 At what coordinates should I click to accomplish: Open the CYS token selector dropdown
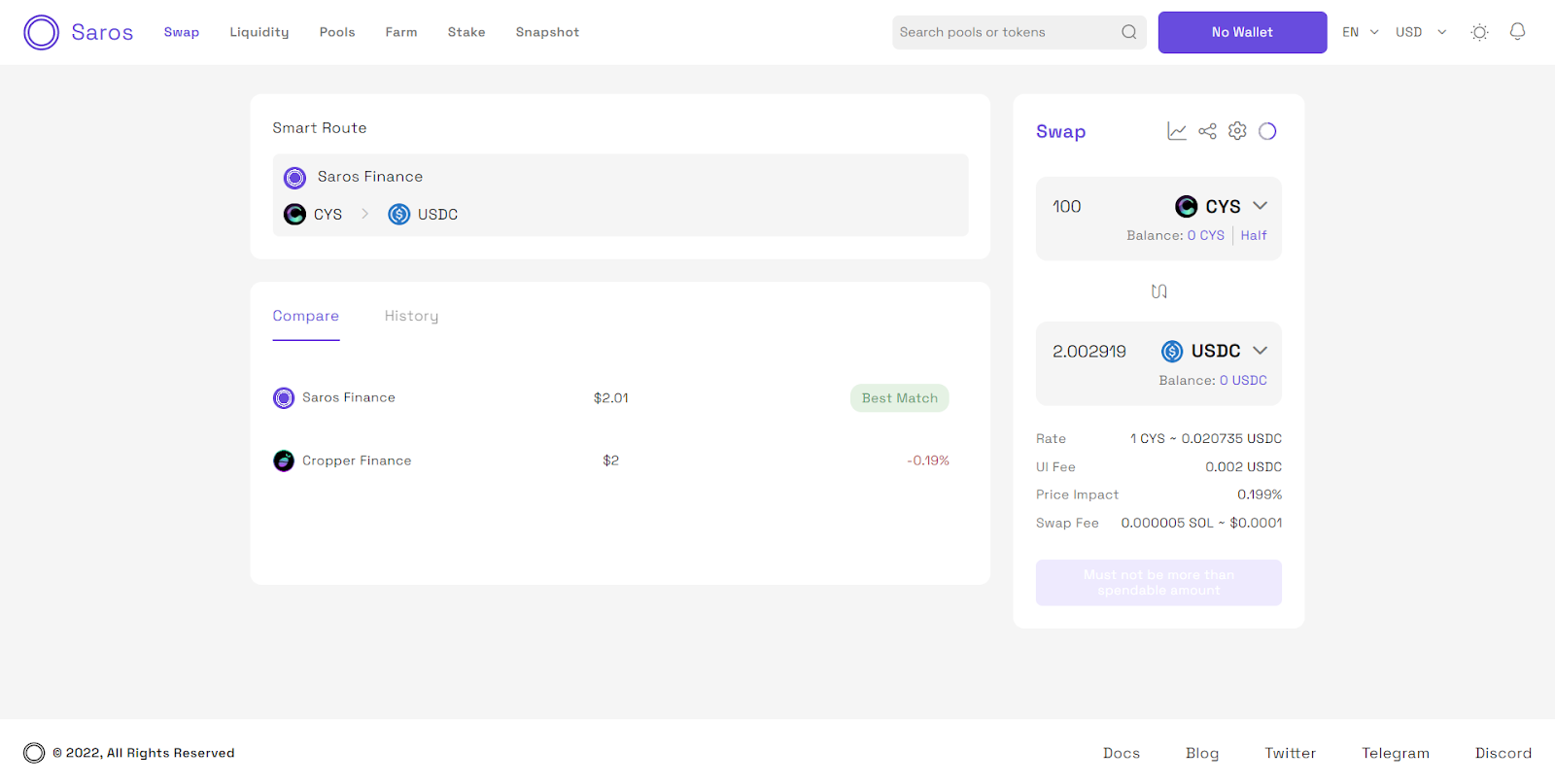point(1222,206)
